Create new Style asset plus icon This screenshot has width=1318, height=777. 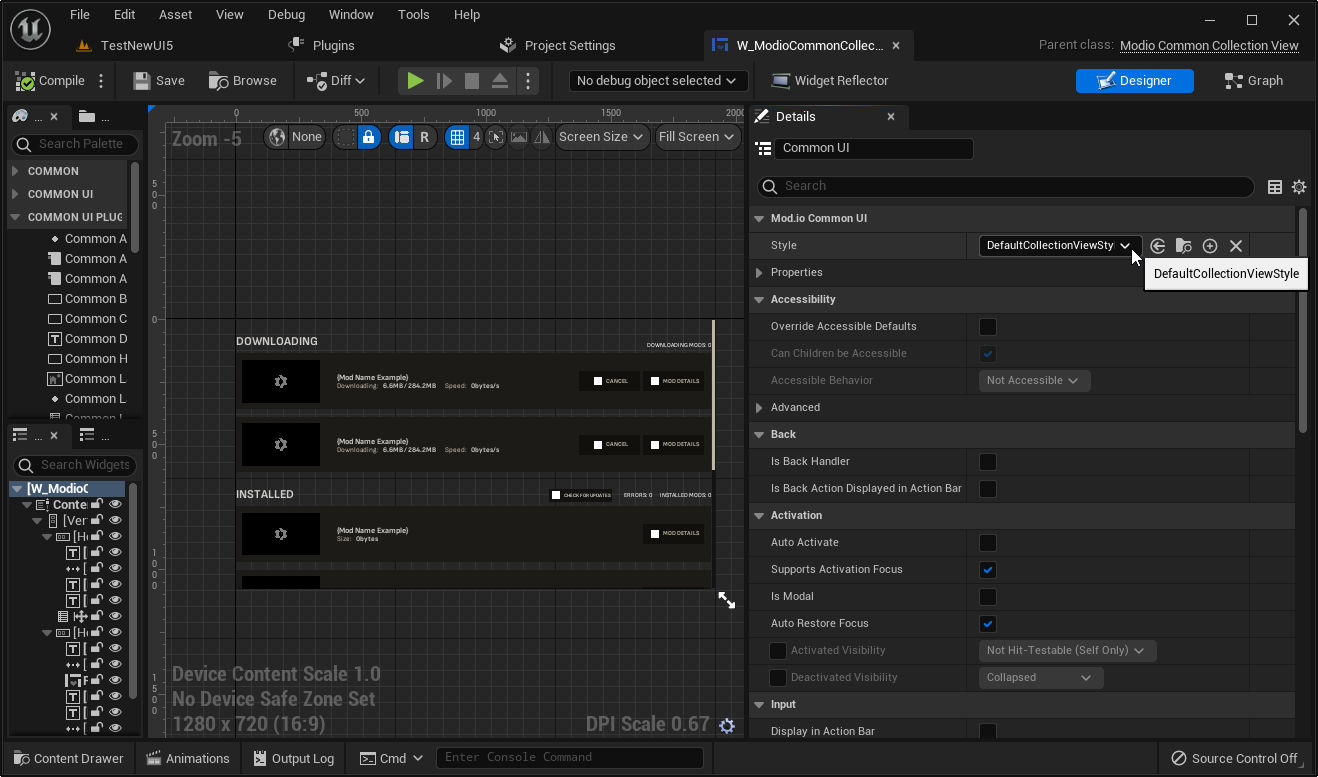[1210, 246]
